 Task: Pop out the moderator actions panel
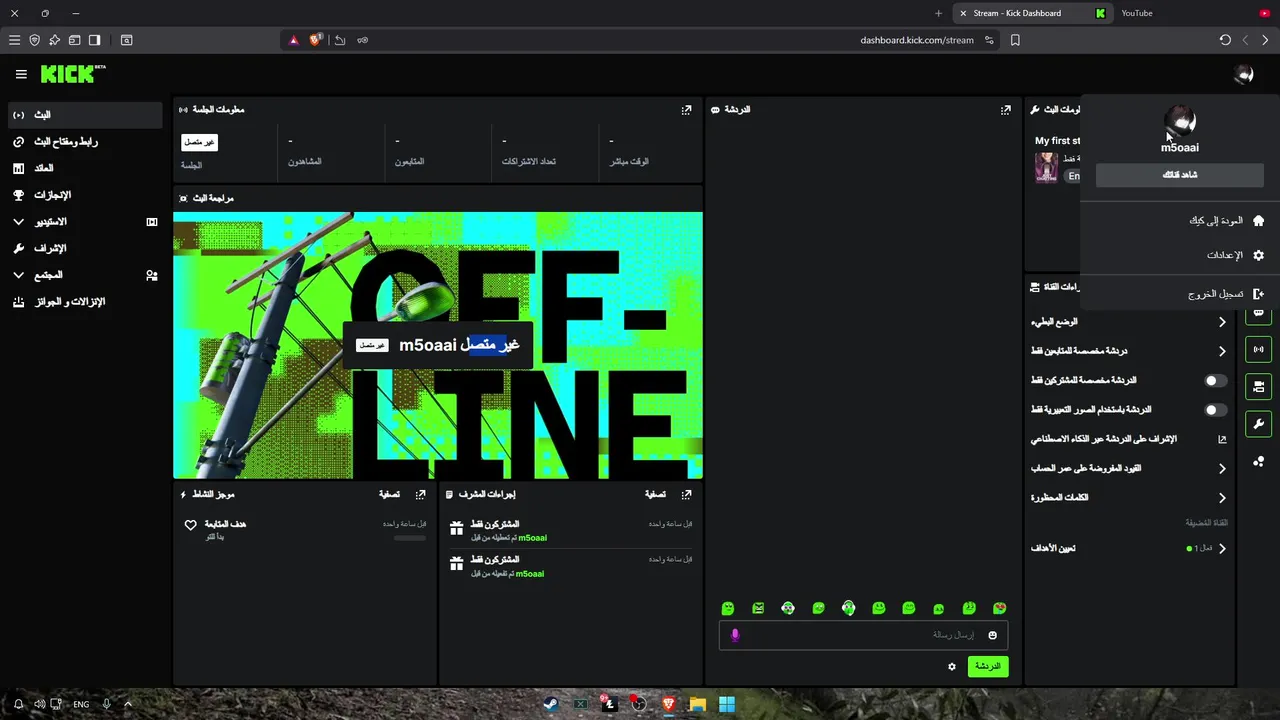click(x=686, y=494)
